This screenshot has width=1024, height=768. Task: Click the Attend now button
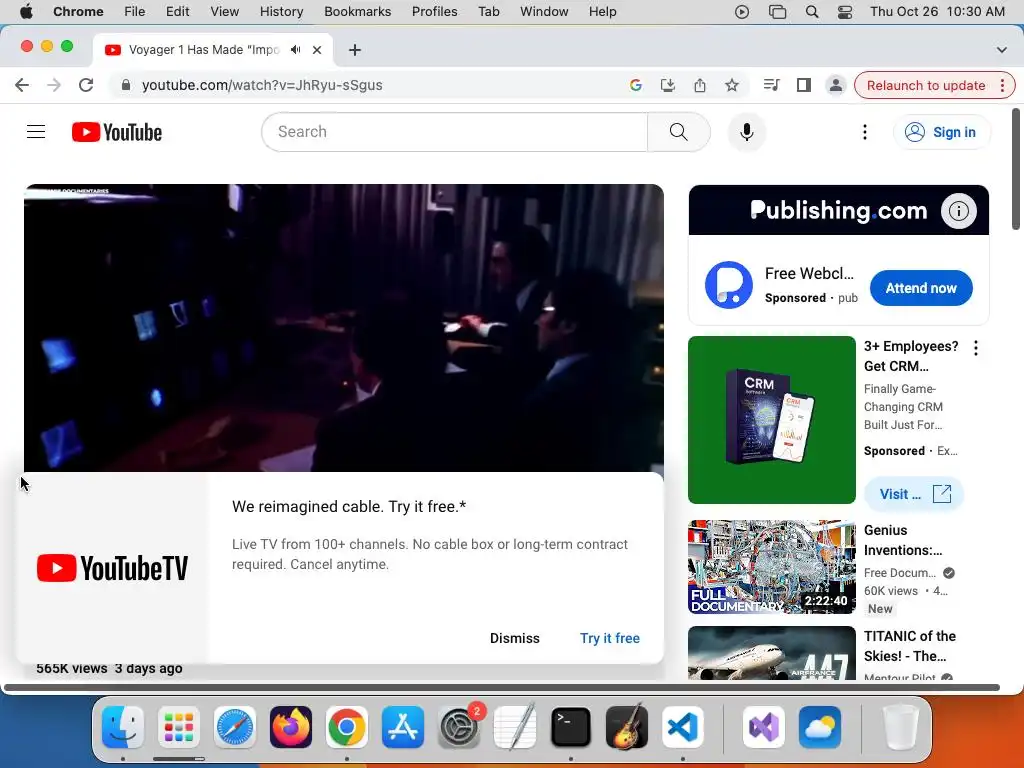(x=921, y=288)
